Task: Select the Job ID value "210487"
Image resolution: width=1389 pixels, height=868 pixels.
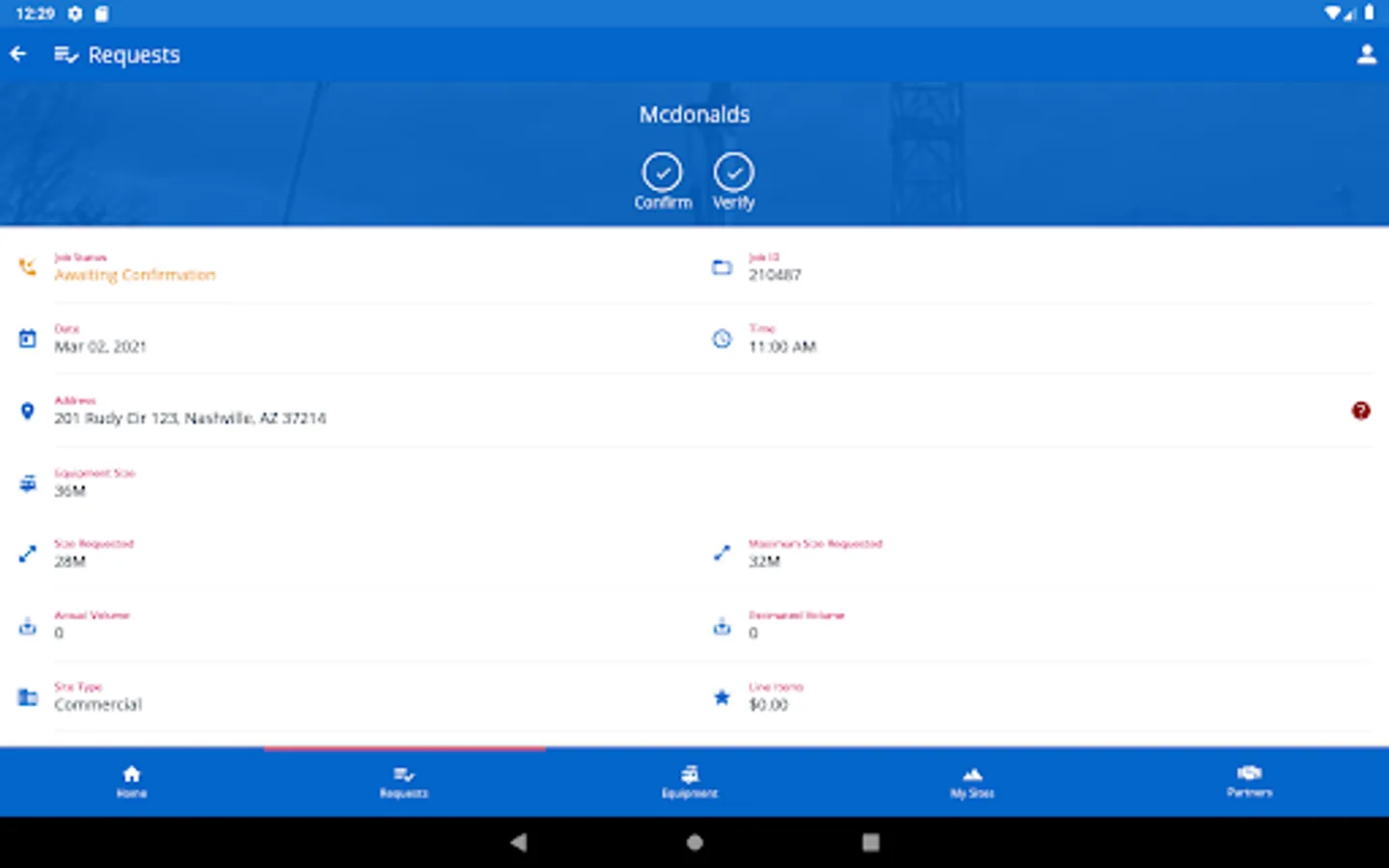Action: pyautogui.click(x=775, y=275)
